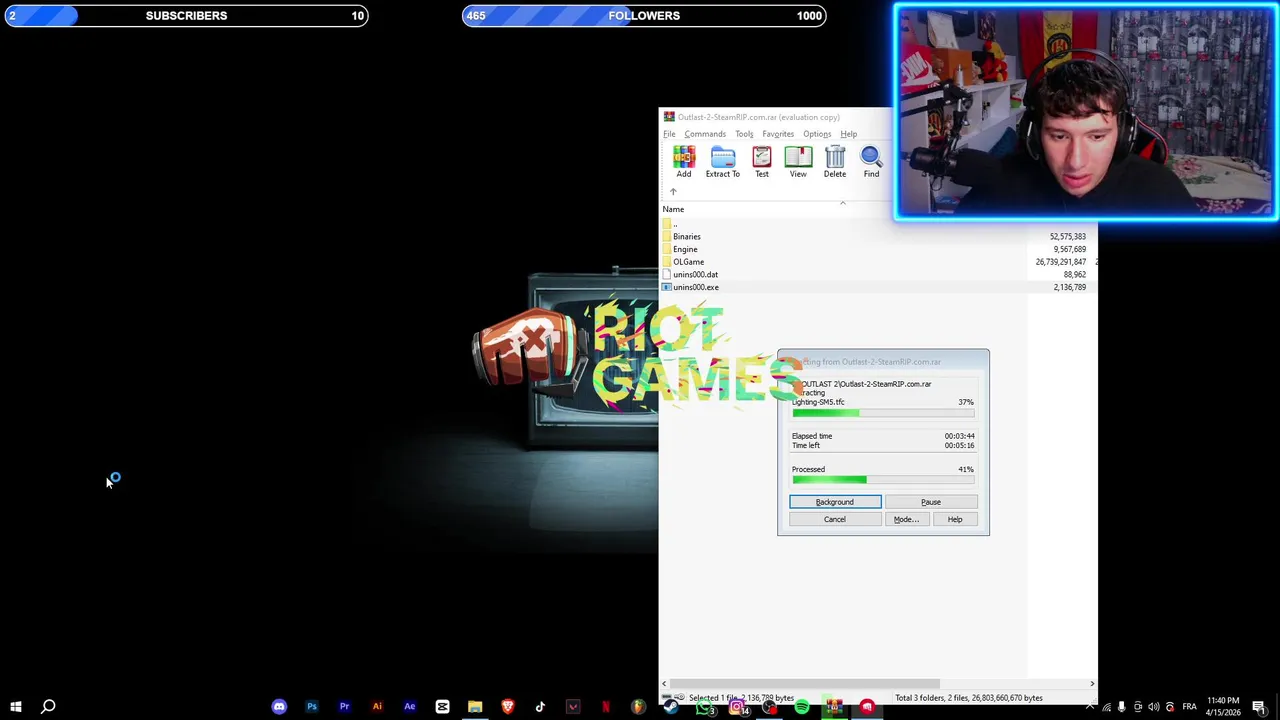Launch Premiere Pro from the taskbar
The width and height of the screenshot is (1280, 720).
344,707
